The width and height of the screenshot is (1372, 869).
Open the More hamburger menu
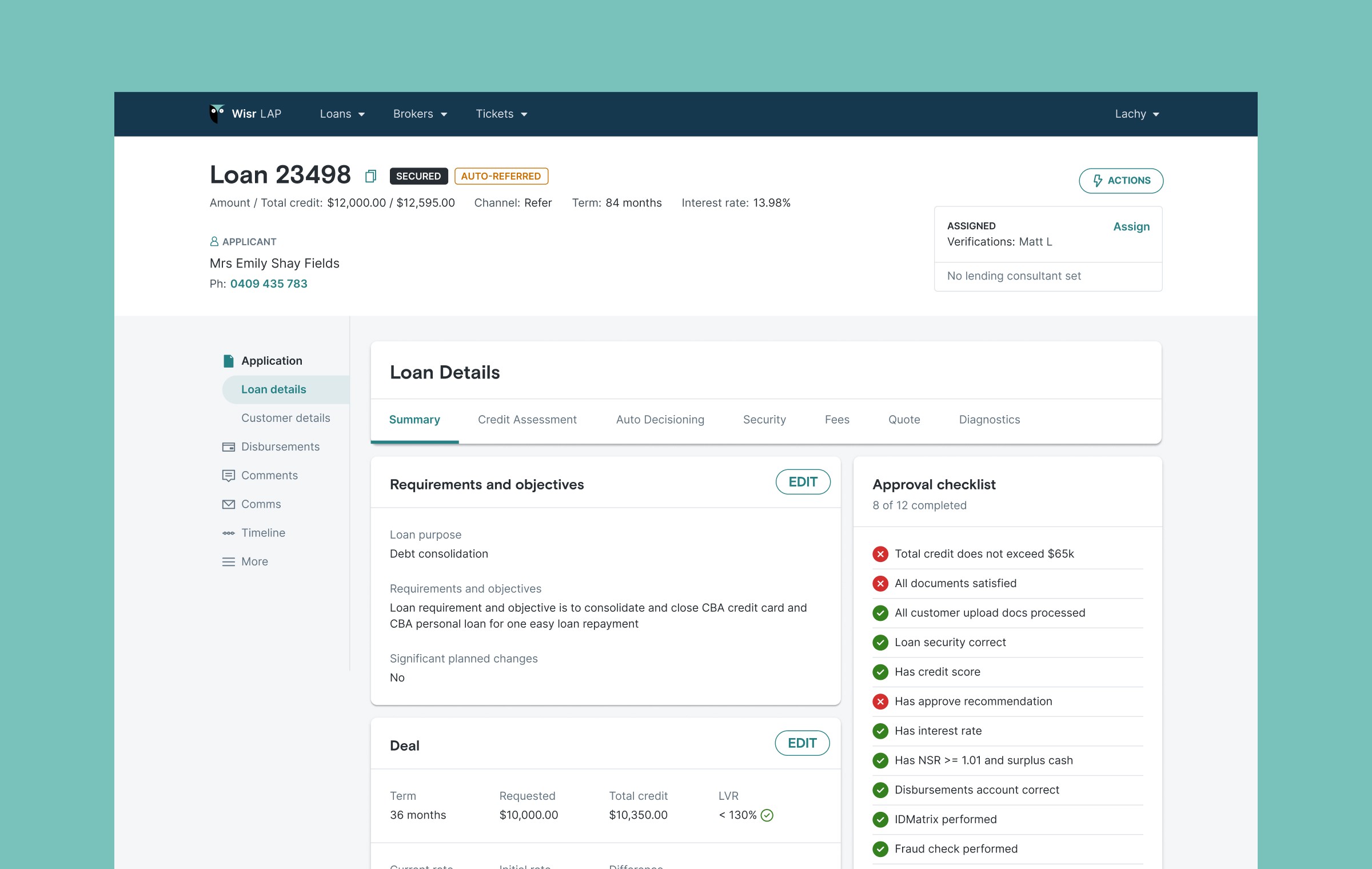(x=229, y=561)
